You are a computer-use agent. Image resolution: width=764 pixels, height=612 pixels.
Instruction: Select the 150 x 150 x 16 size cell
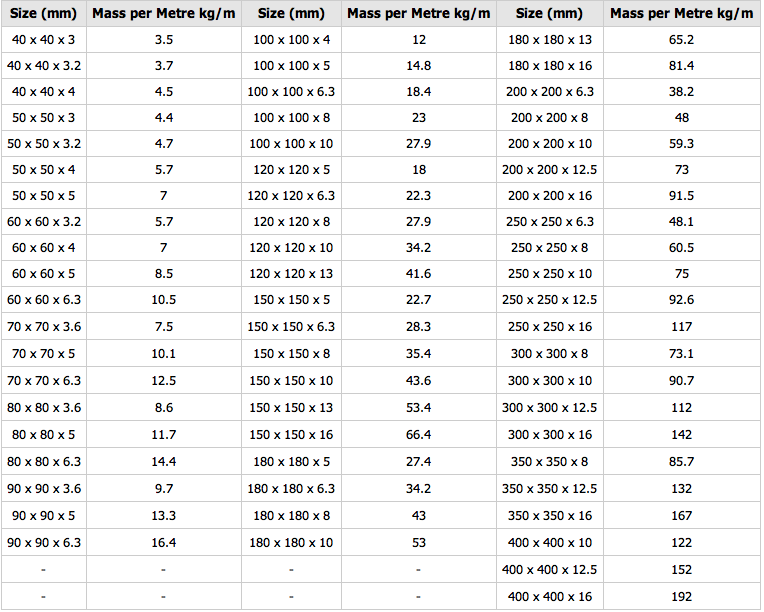291,434
